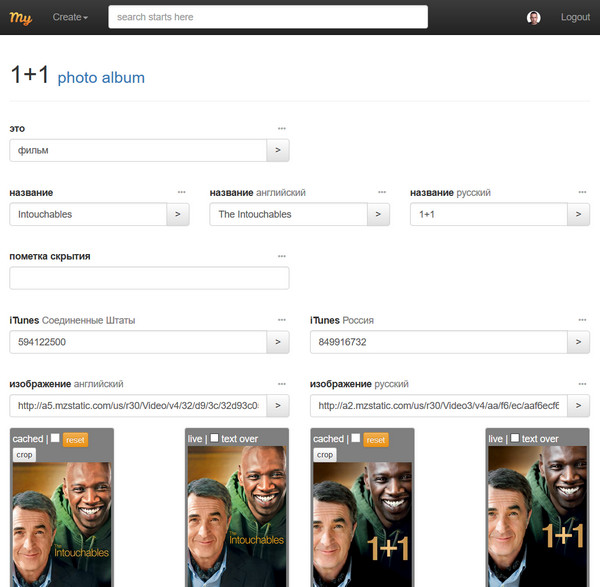Click the user avatar icon
This screenshot has width=600, height=587.
pos(534,17)
